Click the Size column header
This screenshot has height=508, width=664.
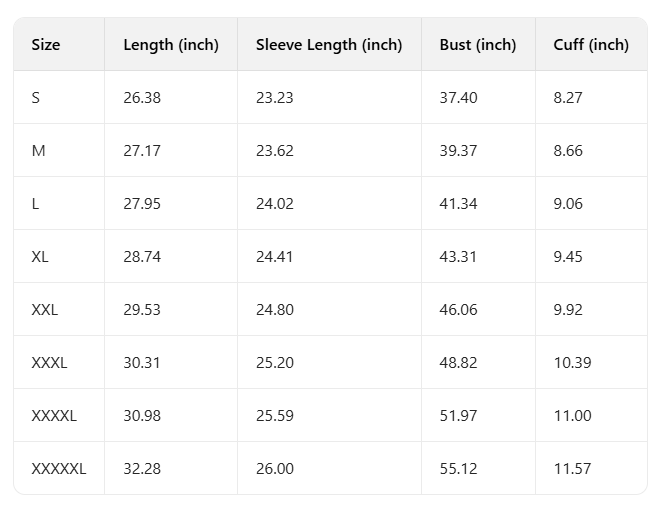pos(46,45)
